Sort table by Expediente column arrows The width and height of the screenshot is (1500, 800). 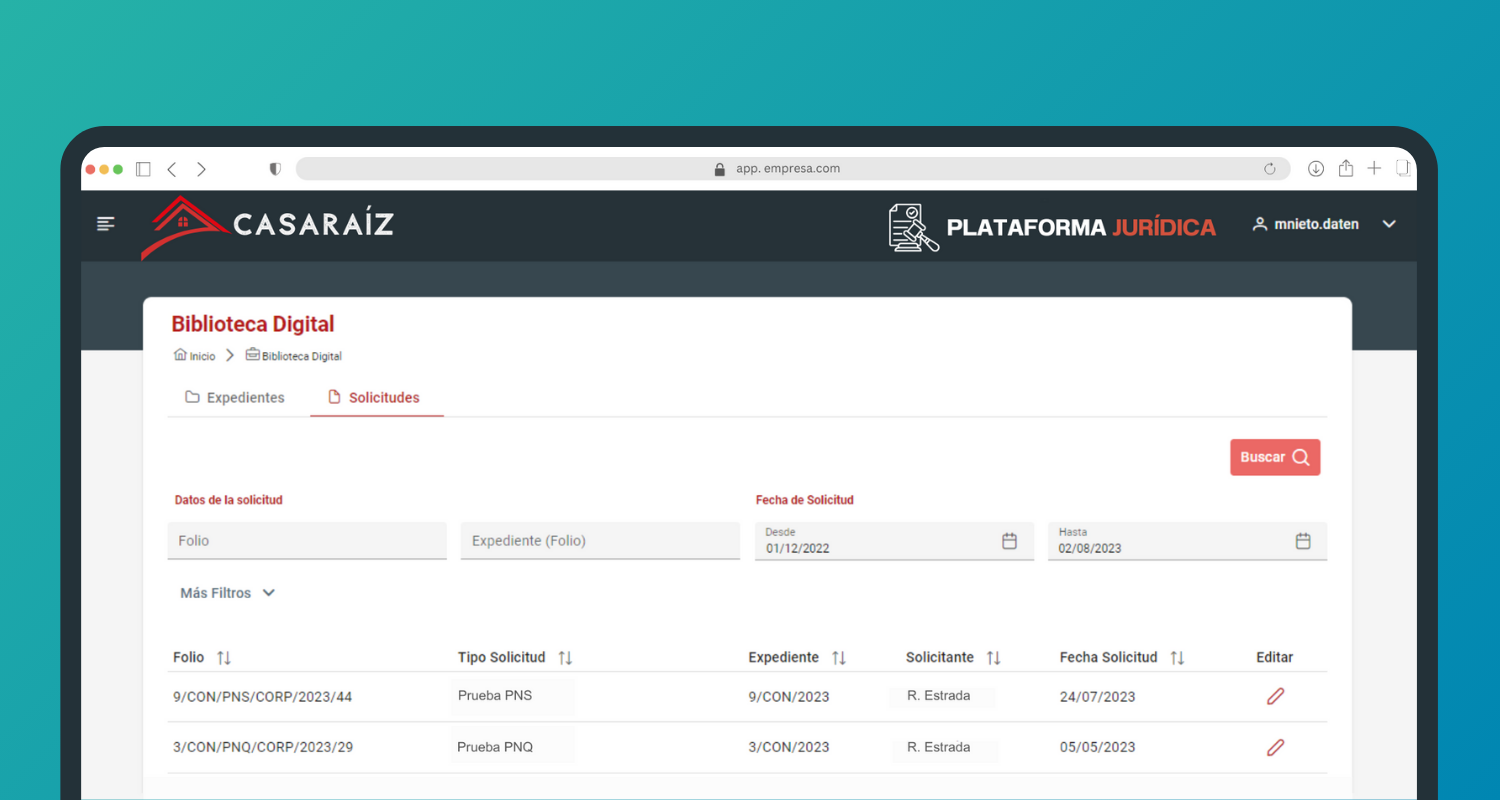tap(839, 658)
